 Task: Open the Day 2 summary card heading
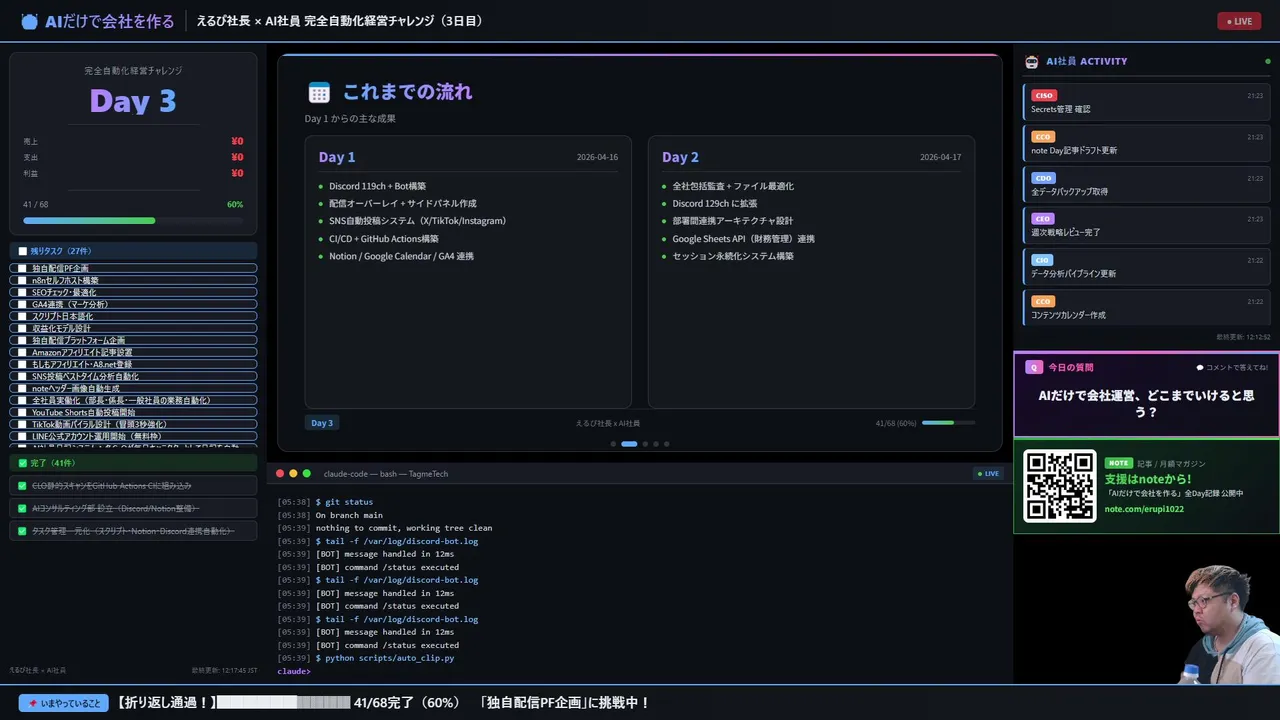(680, 157)
